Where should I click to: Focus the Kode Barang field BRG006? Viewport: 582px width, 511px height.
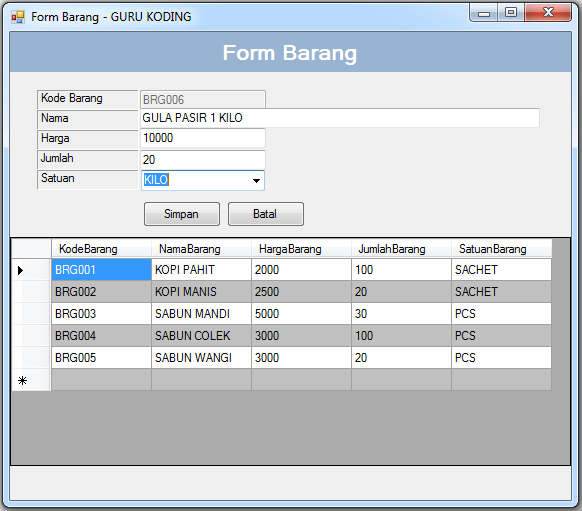coord(203,99)
